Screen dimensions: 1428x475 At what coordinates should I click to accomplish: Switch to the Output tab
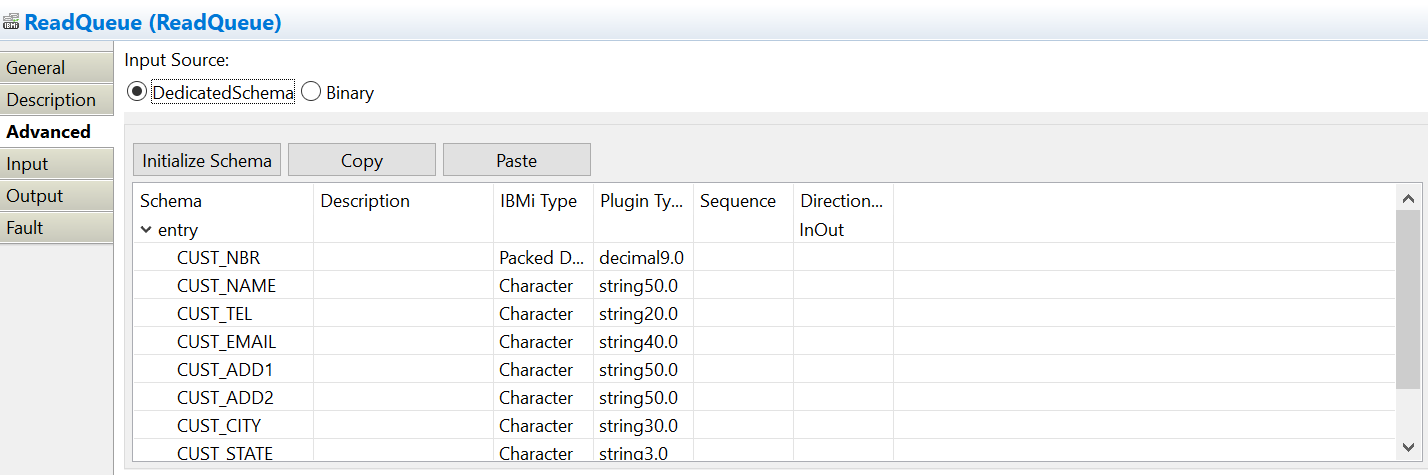35,196
